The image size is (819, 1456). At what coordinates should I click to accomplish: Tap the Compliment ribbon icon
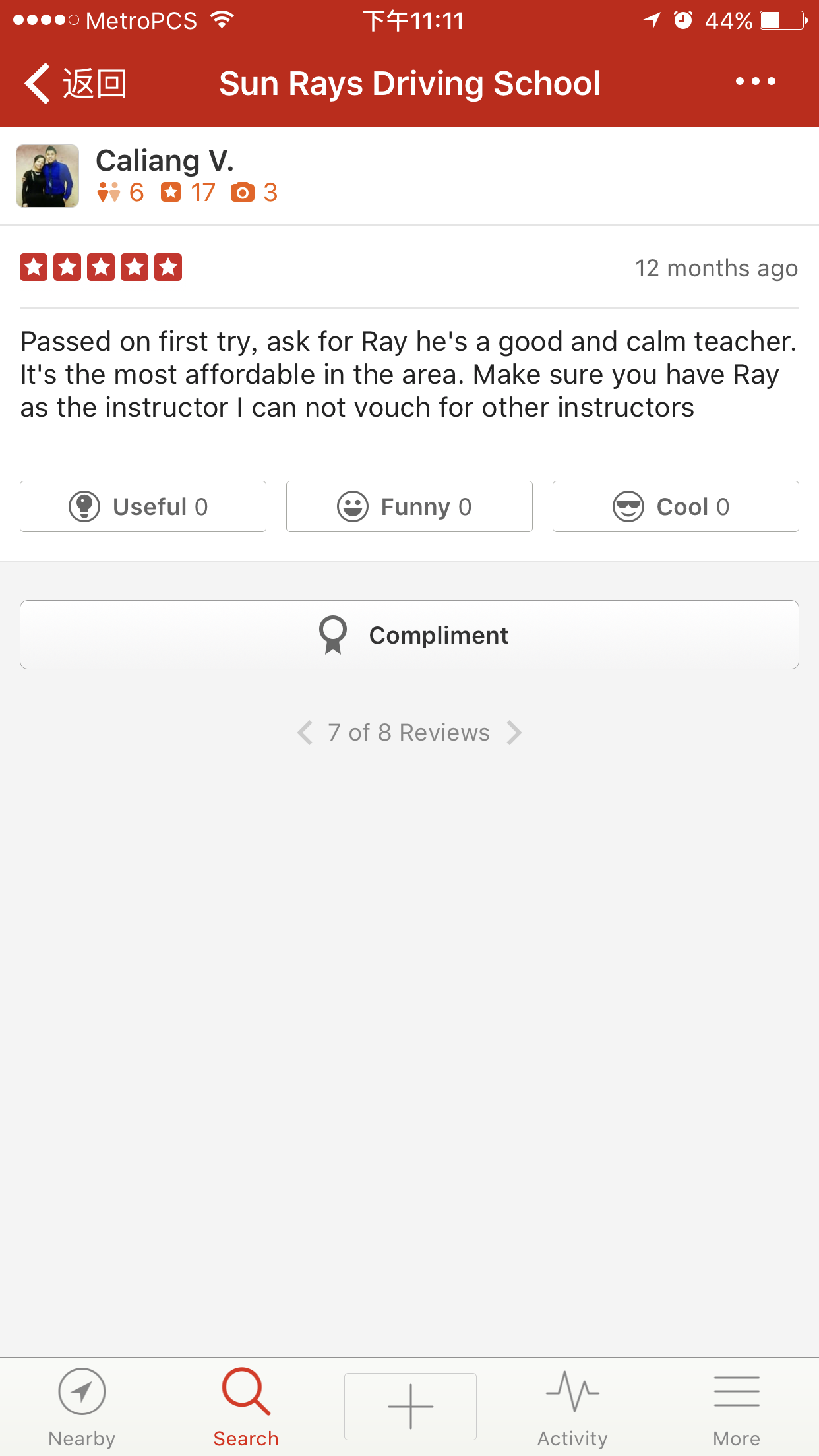coord(333,634)
